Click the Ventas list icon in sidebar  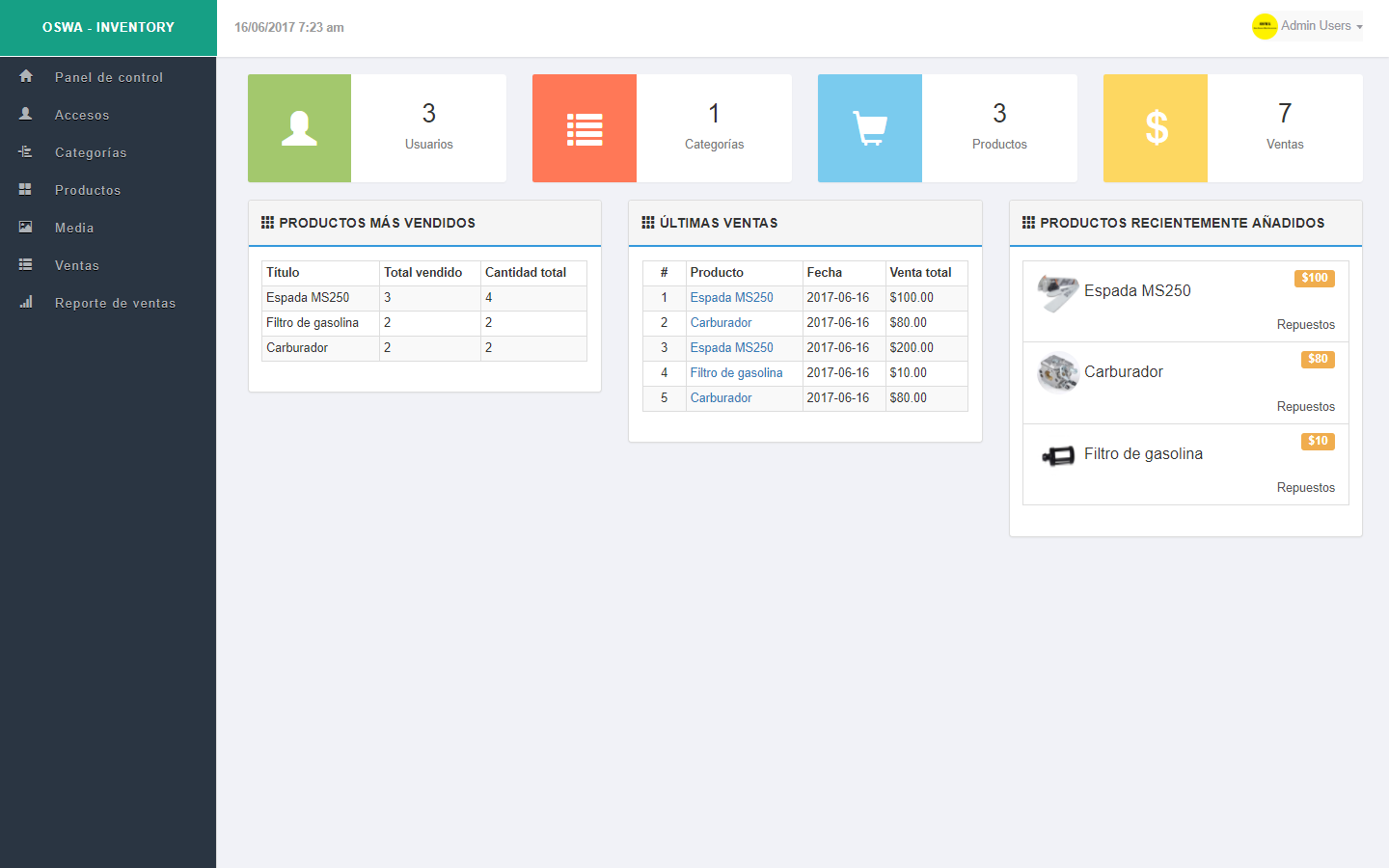pyautogui.click(x=25, y=265)
